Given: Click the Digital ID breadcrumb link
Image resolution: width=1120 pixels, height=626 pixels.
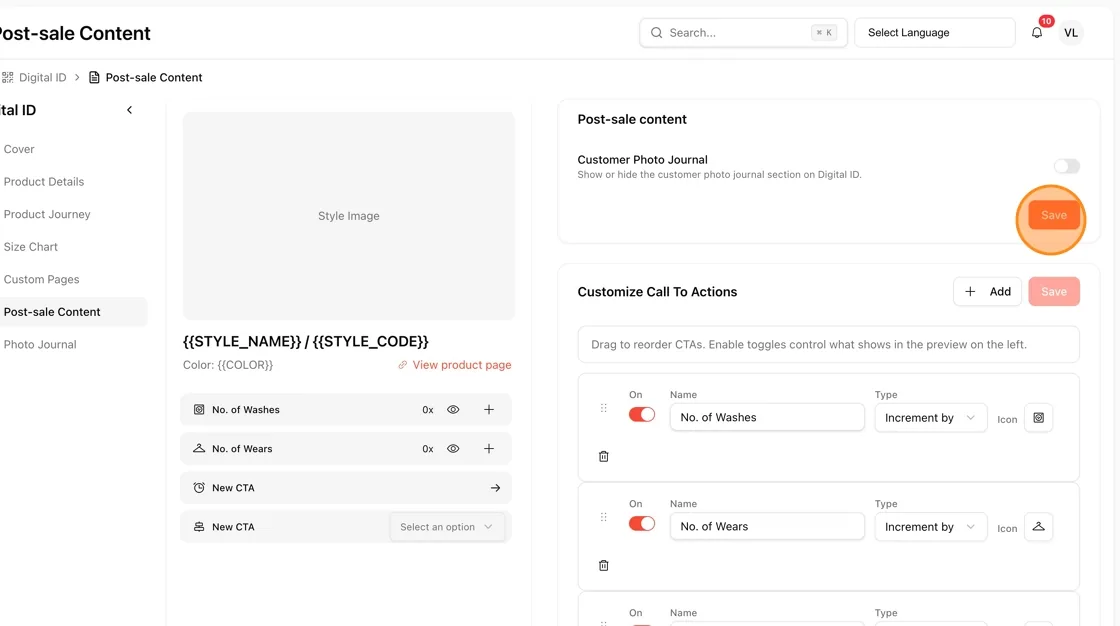Looking at the screenshot, I should pos(43,77).
